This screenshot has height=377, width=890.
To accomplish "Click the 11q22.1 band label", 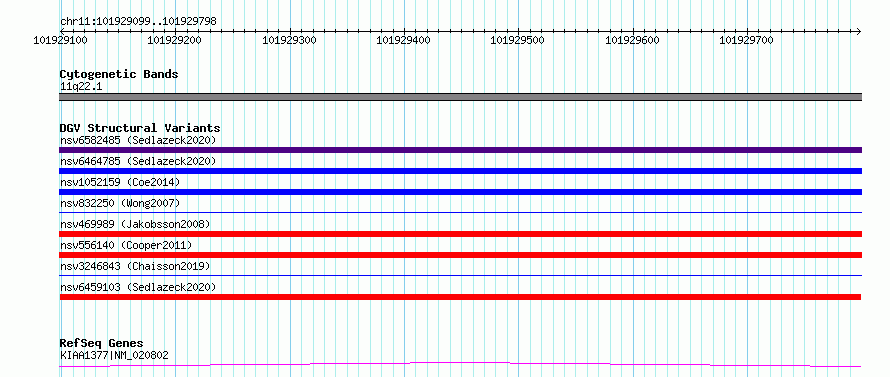I will click(81, 87).
